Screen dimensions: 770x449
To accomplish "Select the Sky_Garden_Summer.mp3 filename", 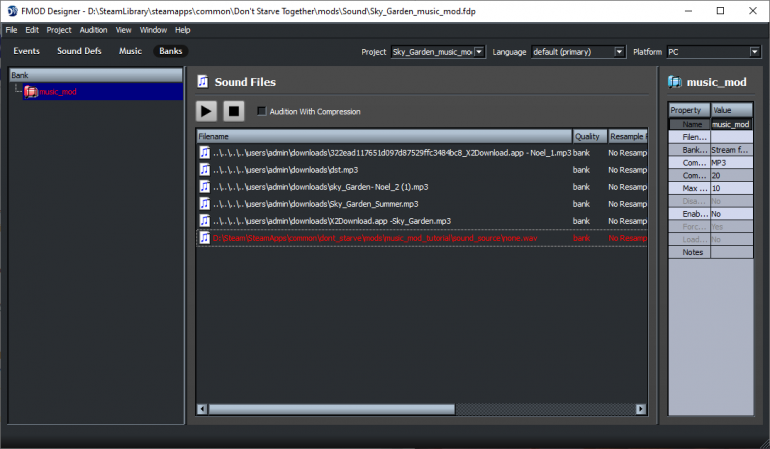I will [x=315, y=204].
